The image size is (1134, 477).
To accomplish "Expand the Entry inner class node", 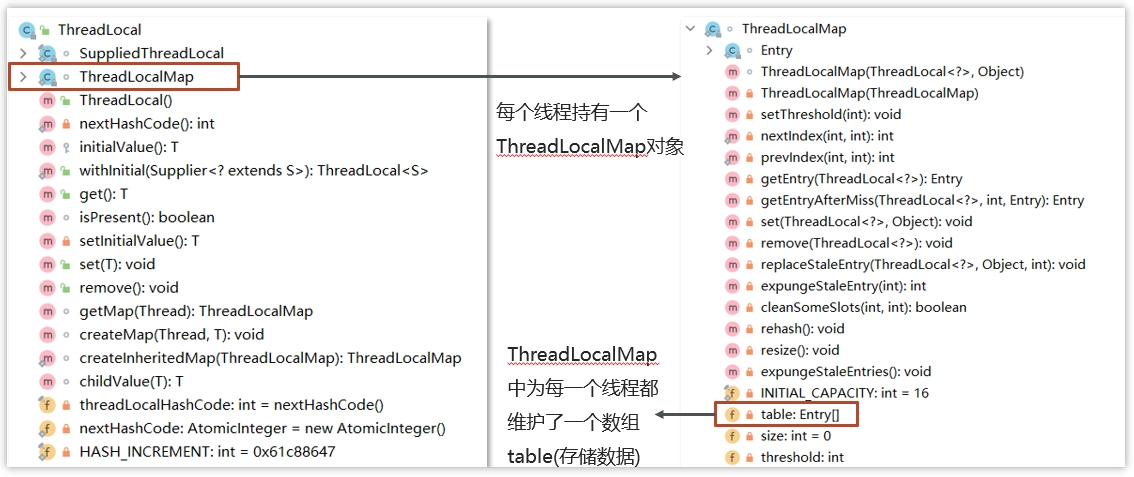I will tap(709, 51).
